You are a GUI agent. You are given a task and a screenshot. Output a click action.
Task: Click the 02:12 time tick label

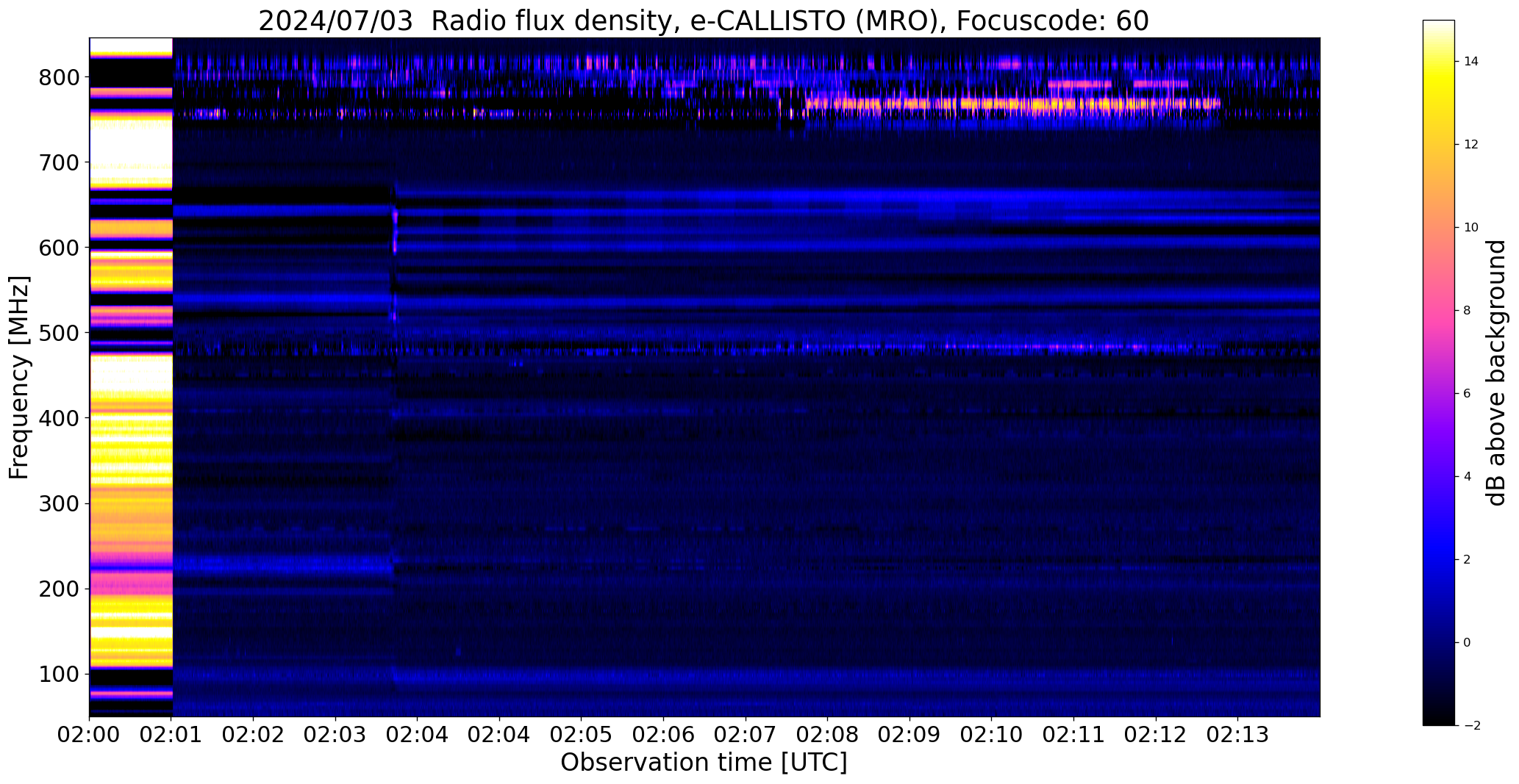(x=1156, y=735)
